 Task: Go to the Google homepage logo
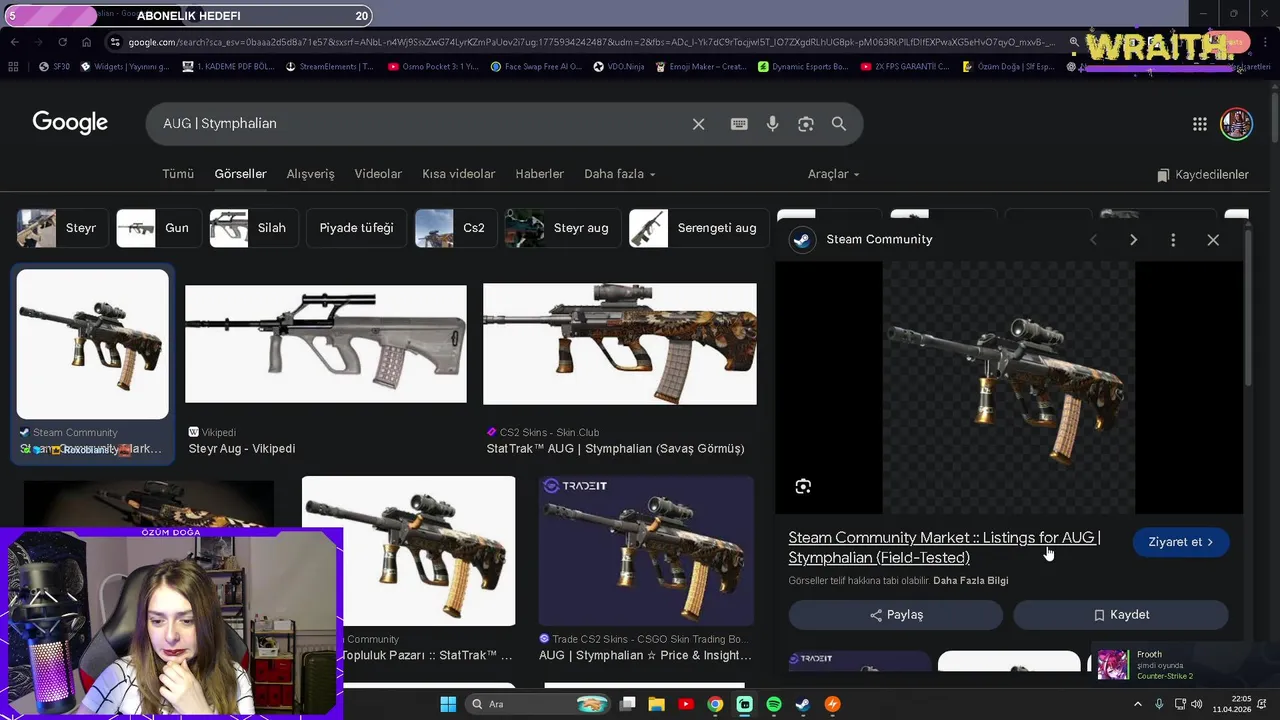pos(70,123)
